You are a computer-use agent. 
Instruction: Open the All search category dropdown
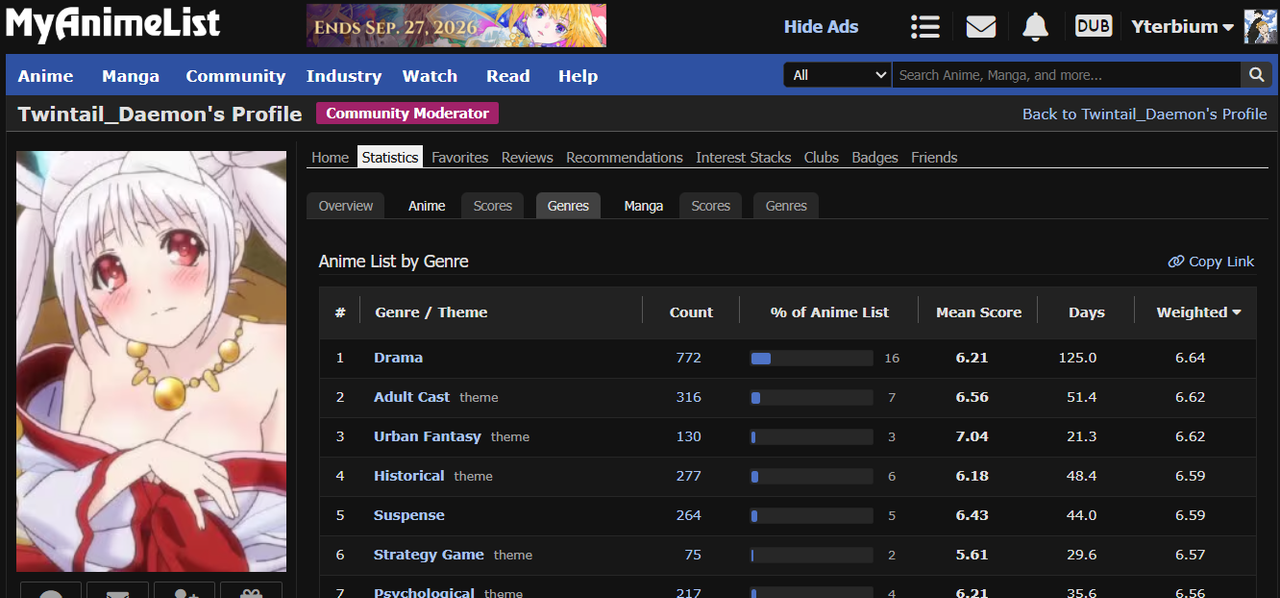click(x=838, y=75)
